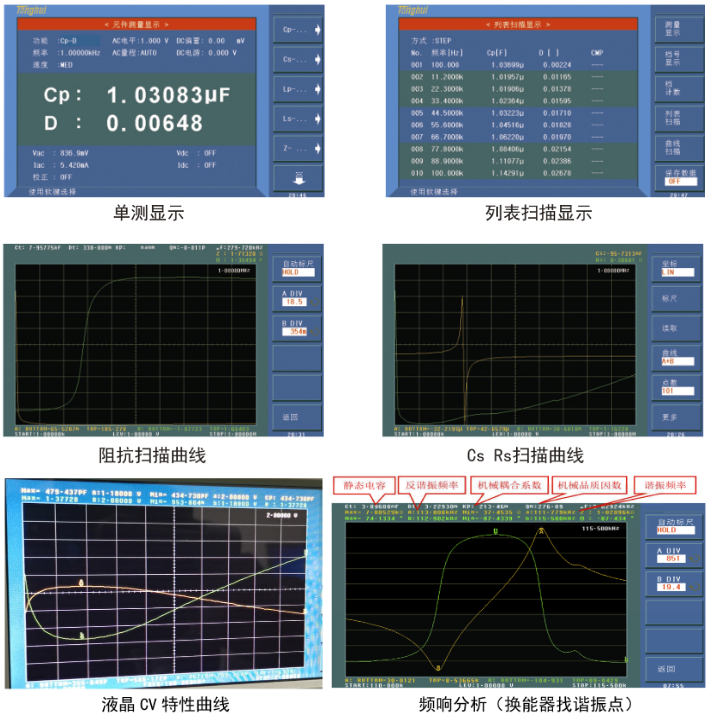This screenshot has width=710, height=718.
Task: Click the down-arrow more softkey in single measurement panel
Action: pyautogui.click(x=298, y=178)
